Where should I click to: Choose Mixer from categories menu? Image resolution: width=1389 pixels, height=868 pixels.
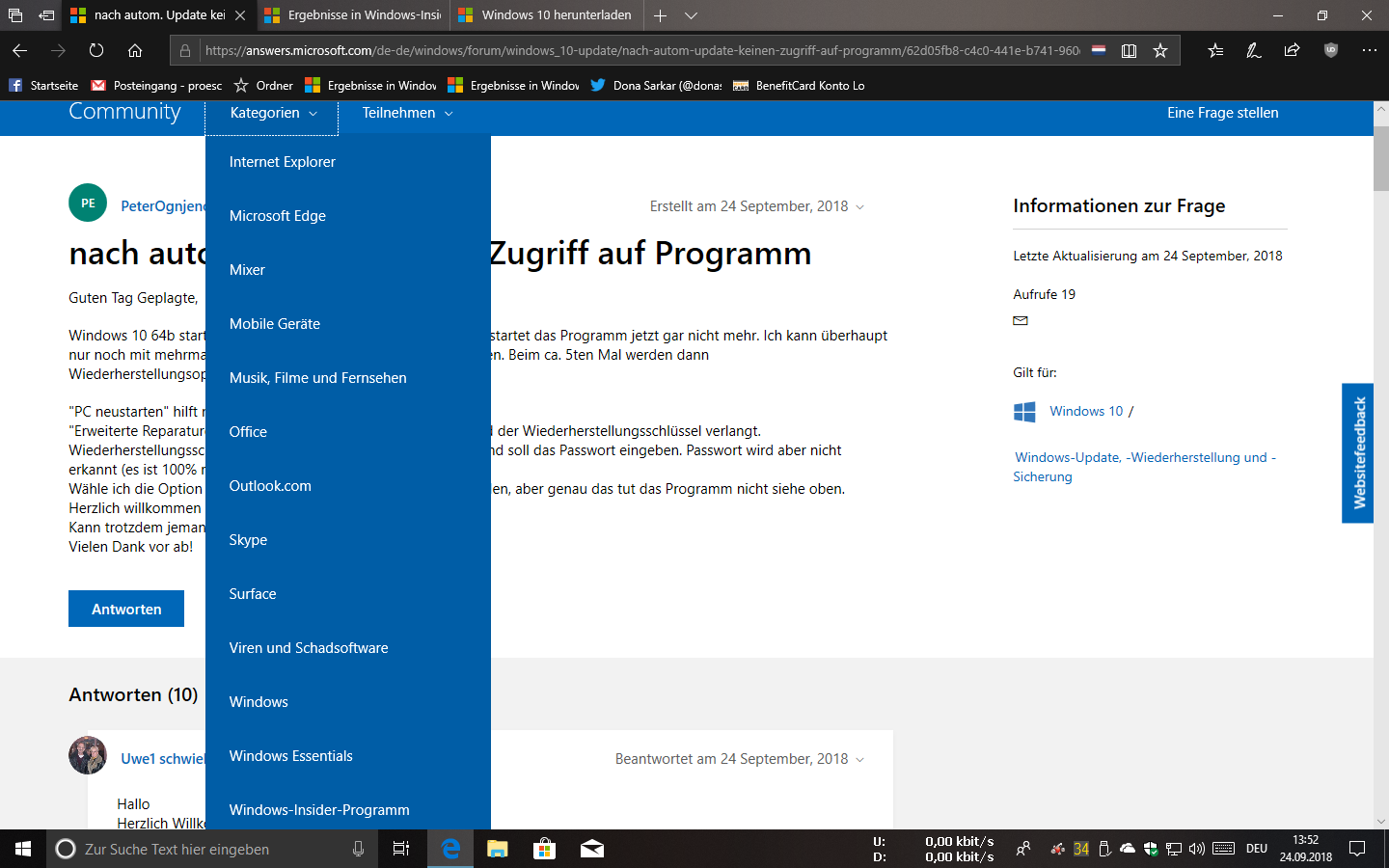pyautogui.click(x=348, y=270)
